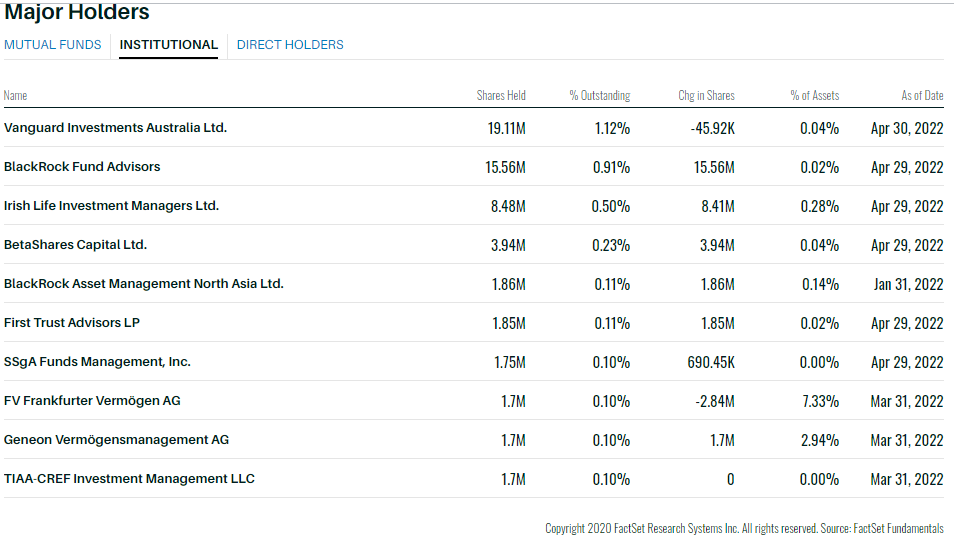The height and width of the screenshot is (539, 954).
Task: Click the Mar 31, 2022 date for TIAA-CREF
Action: pyautogui.click(x=907, y=479)
